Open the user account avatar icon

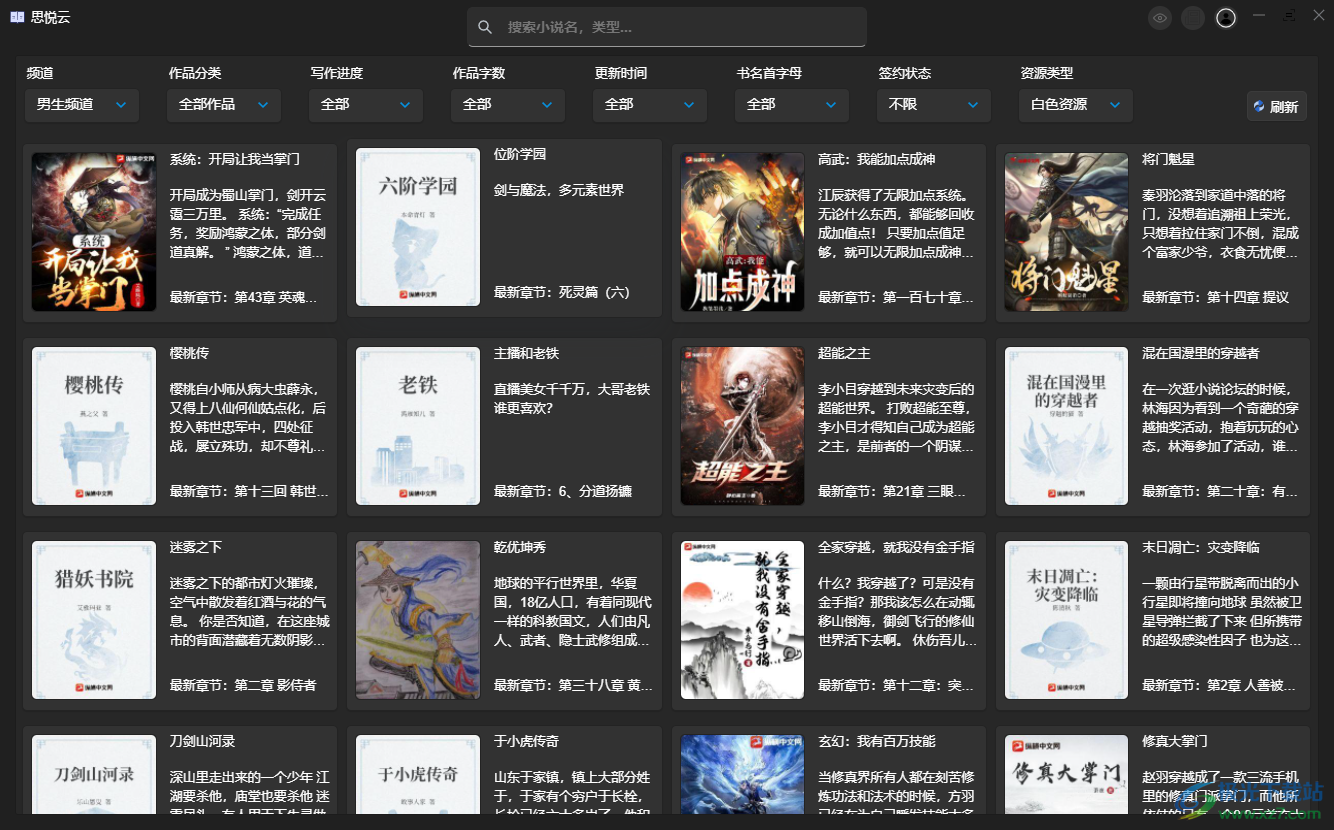pos(1226,18)
